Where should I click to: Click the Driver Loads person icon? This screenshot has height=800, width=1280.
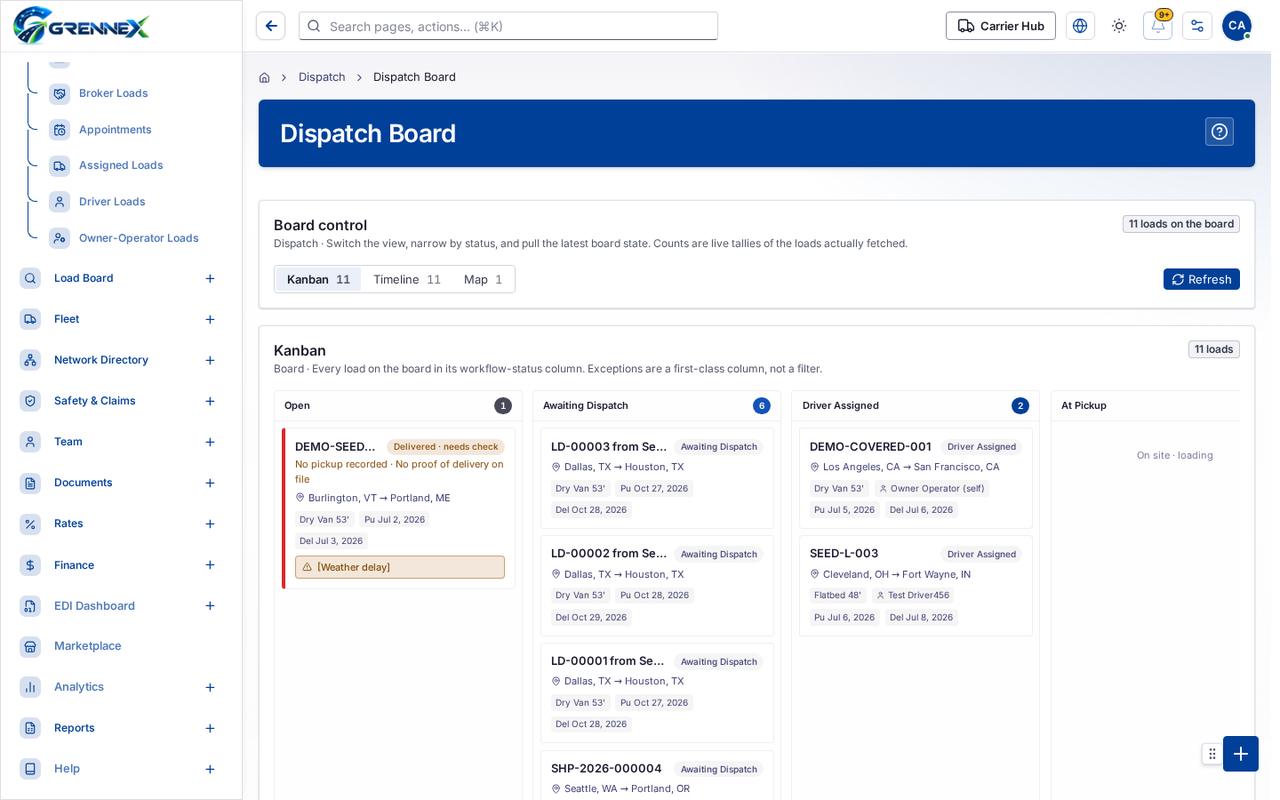coord(60,202)
